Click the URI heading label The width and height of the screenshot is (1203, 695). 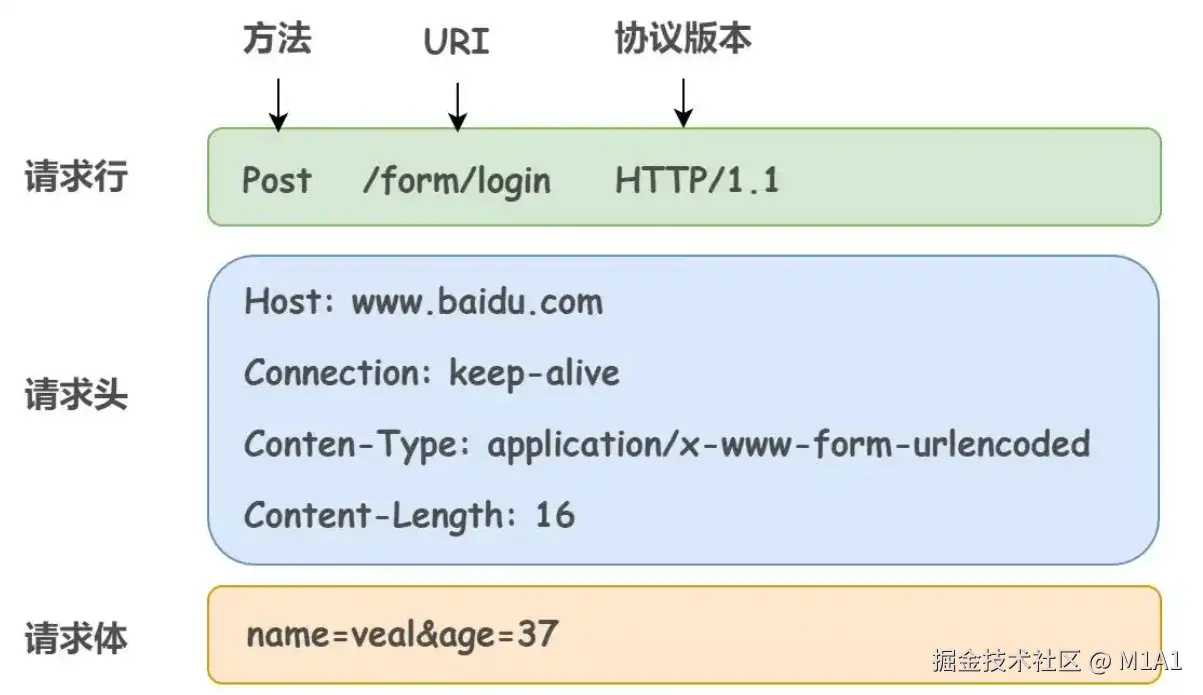pos(457,43)
